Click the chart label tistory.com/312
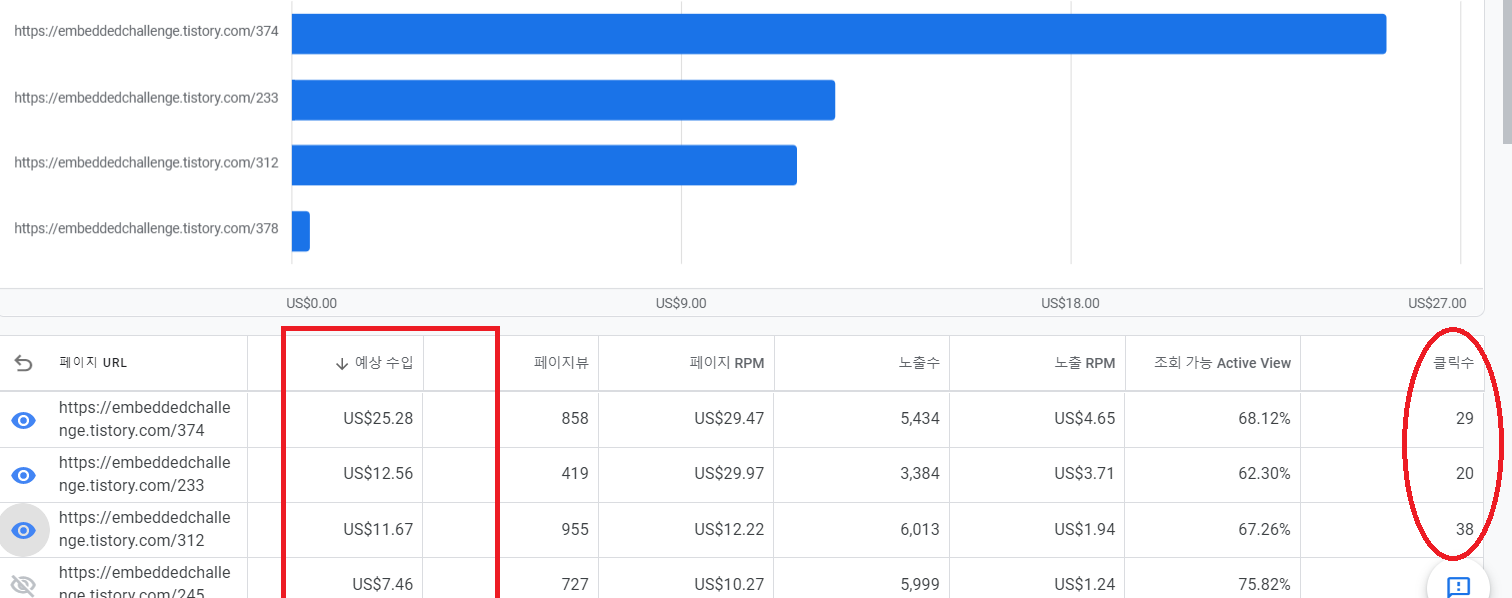This screenshot has width=1512, height=598. coord(146,163)
